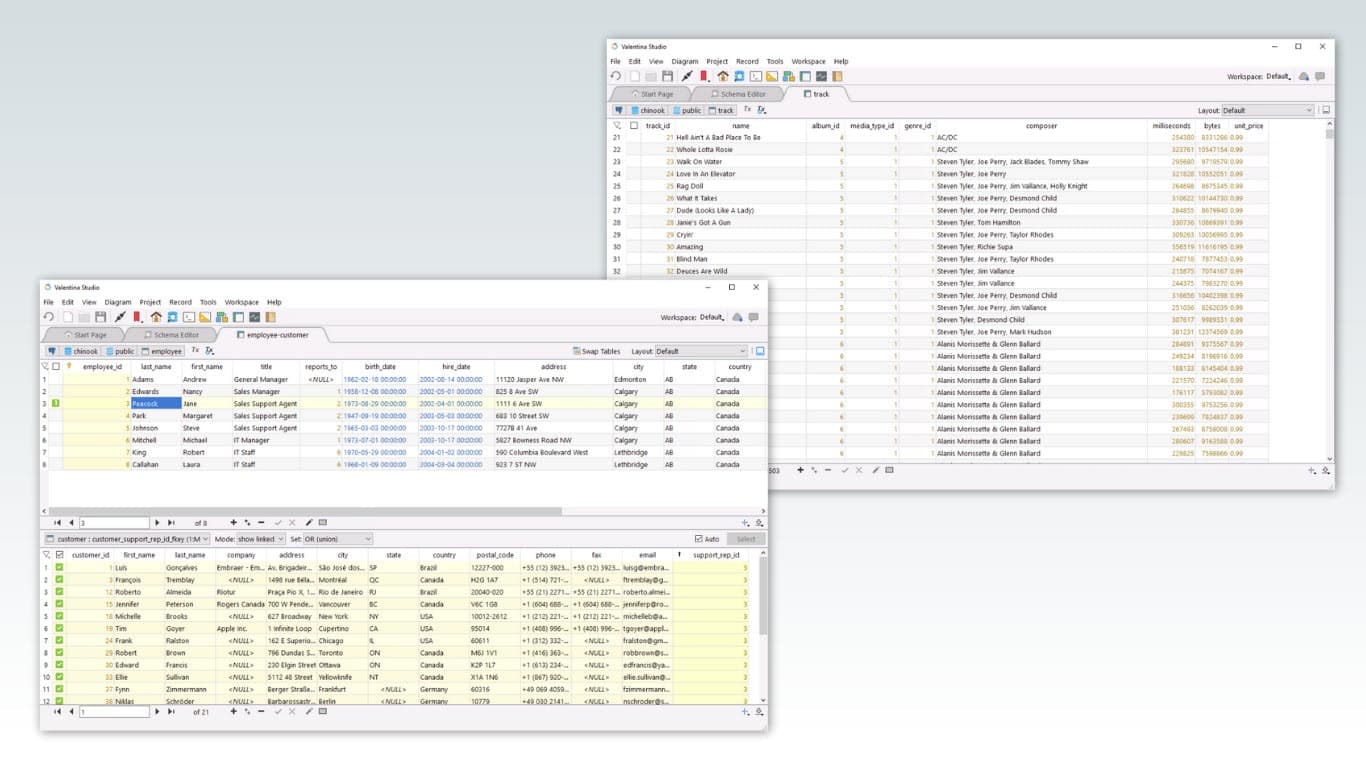Select the SQL pen tool icon
The height and width of the screenshot is (768, 1366).
(120, 317)
